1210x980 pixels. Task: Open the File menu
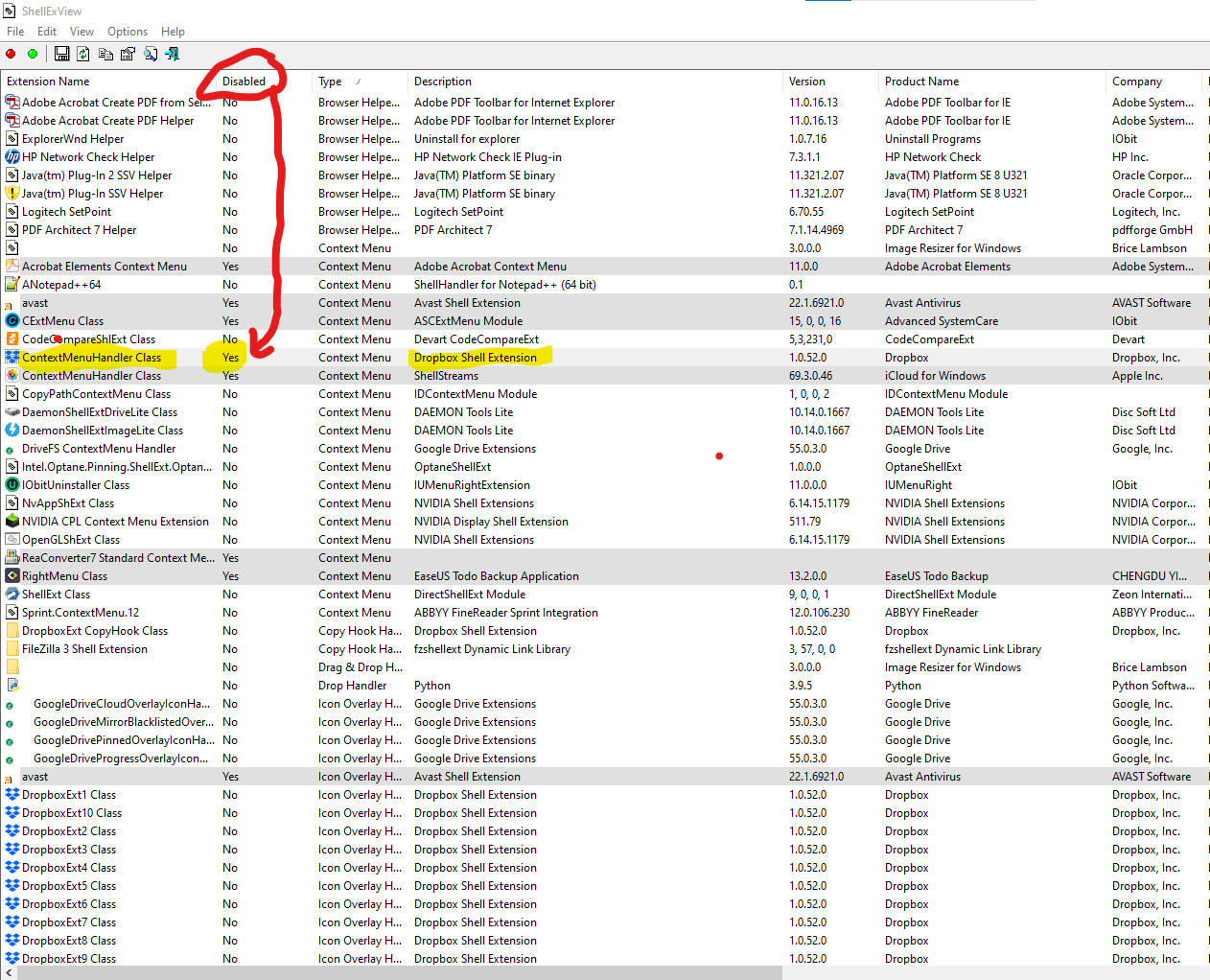tap(15, 32)
